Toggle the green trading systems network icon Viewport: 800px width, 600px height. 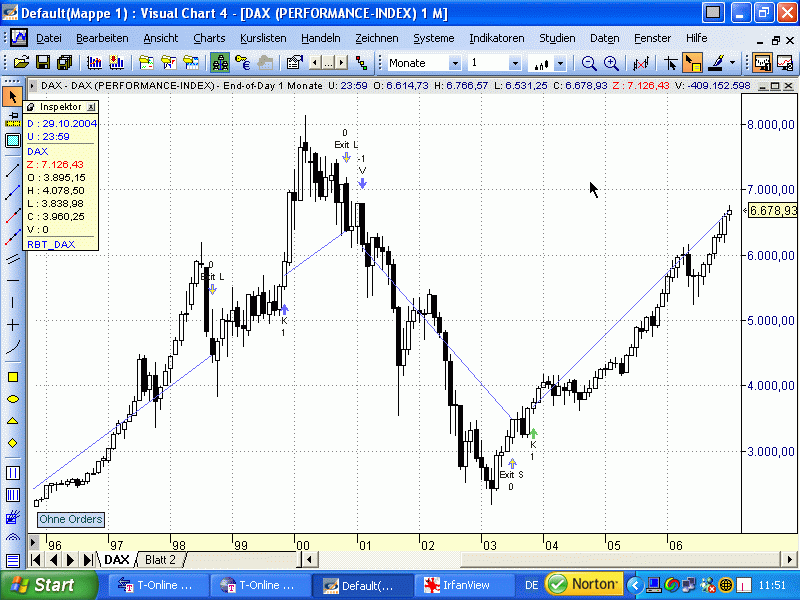click(x=220, y=63)
